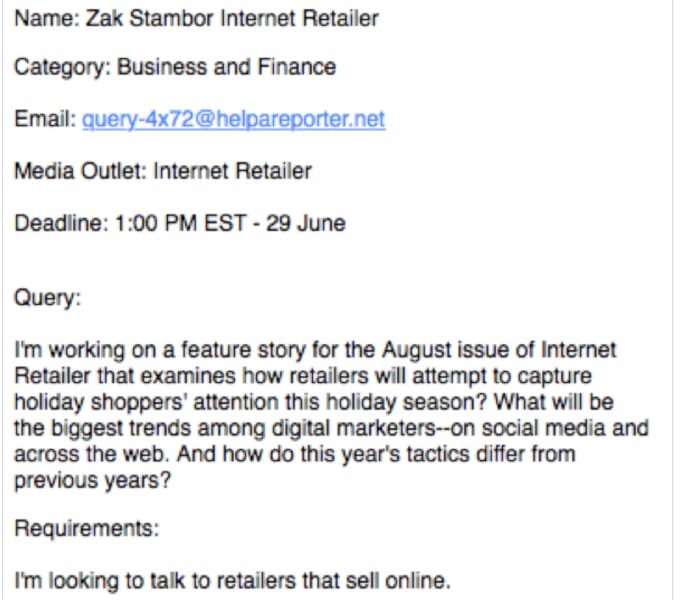Click the text "previous years?"

(x=92, y=480)
